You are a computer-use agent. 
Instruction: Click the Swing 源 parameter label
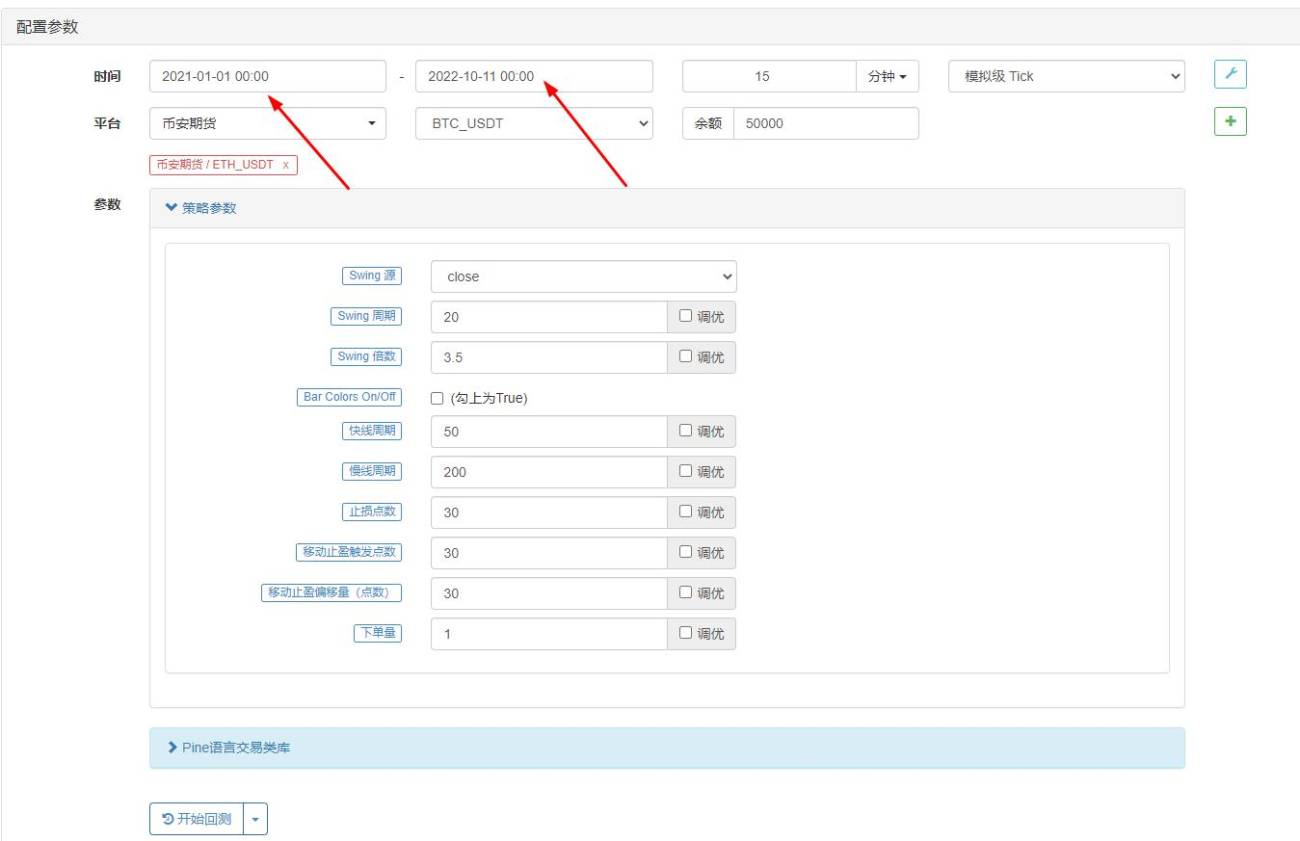click(372, 276)
